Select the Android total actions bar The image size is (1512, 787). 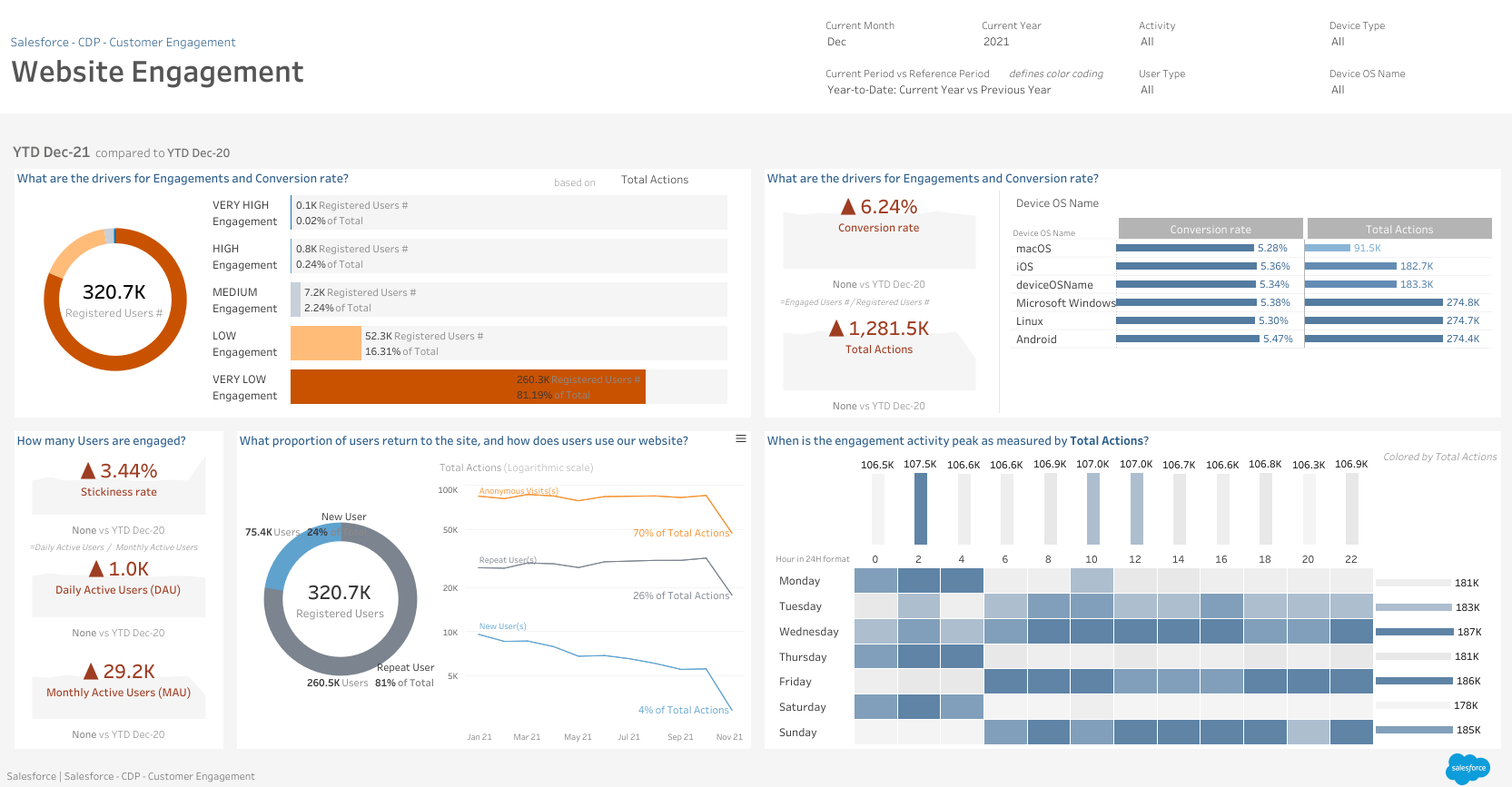[x=1373, y=339]
